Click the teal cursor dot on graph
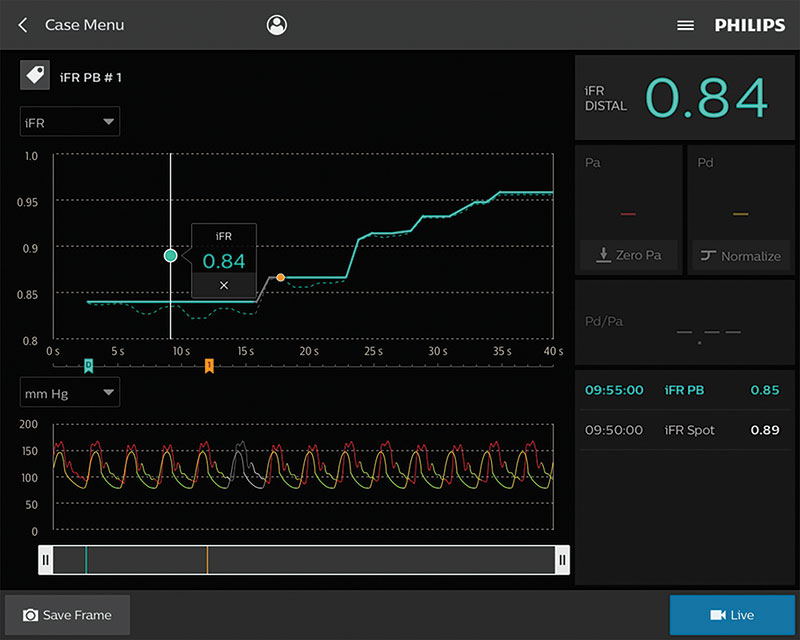800x640 pixels. 170,256
